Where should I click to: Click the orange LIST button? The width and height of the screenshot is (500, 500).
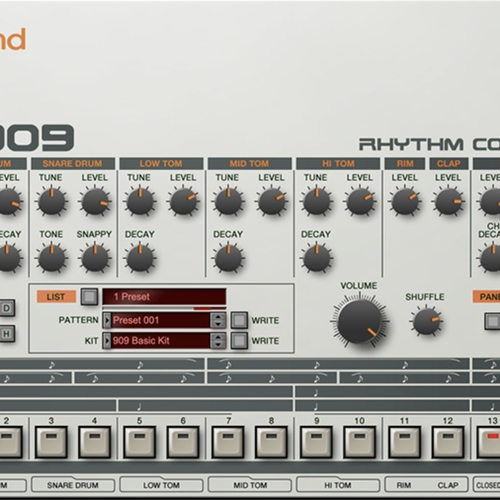click(x=56, y=297)
